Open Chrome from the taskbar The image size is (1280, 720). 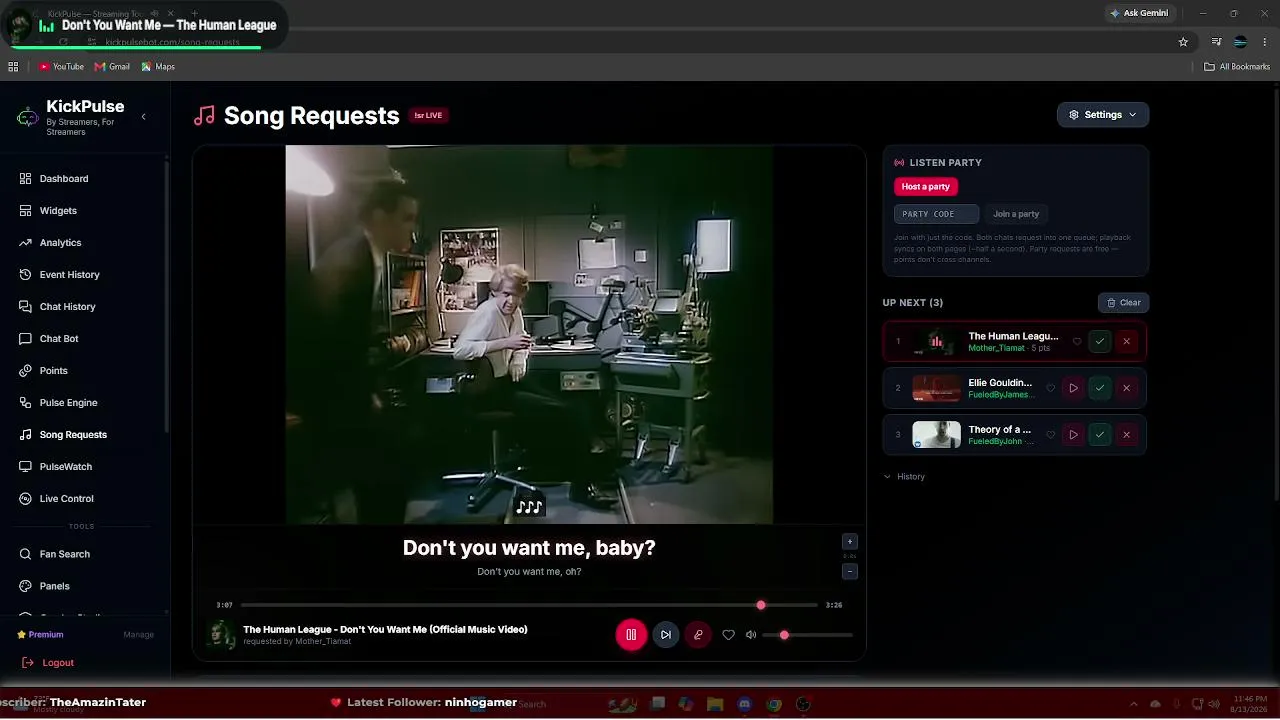tap(773, 704)
